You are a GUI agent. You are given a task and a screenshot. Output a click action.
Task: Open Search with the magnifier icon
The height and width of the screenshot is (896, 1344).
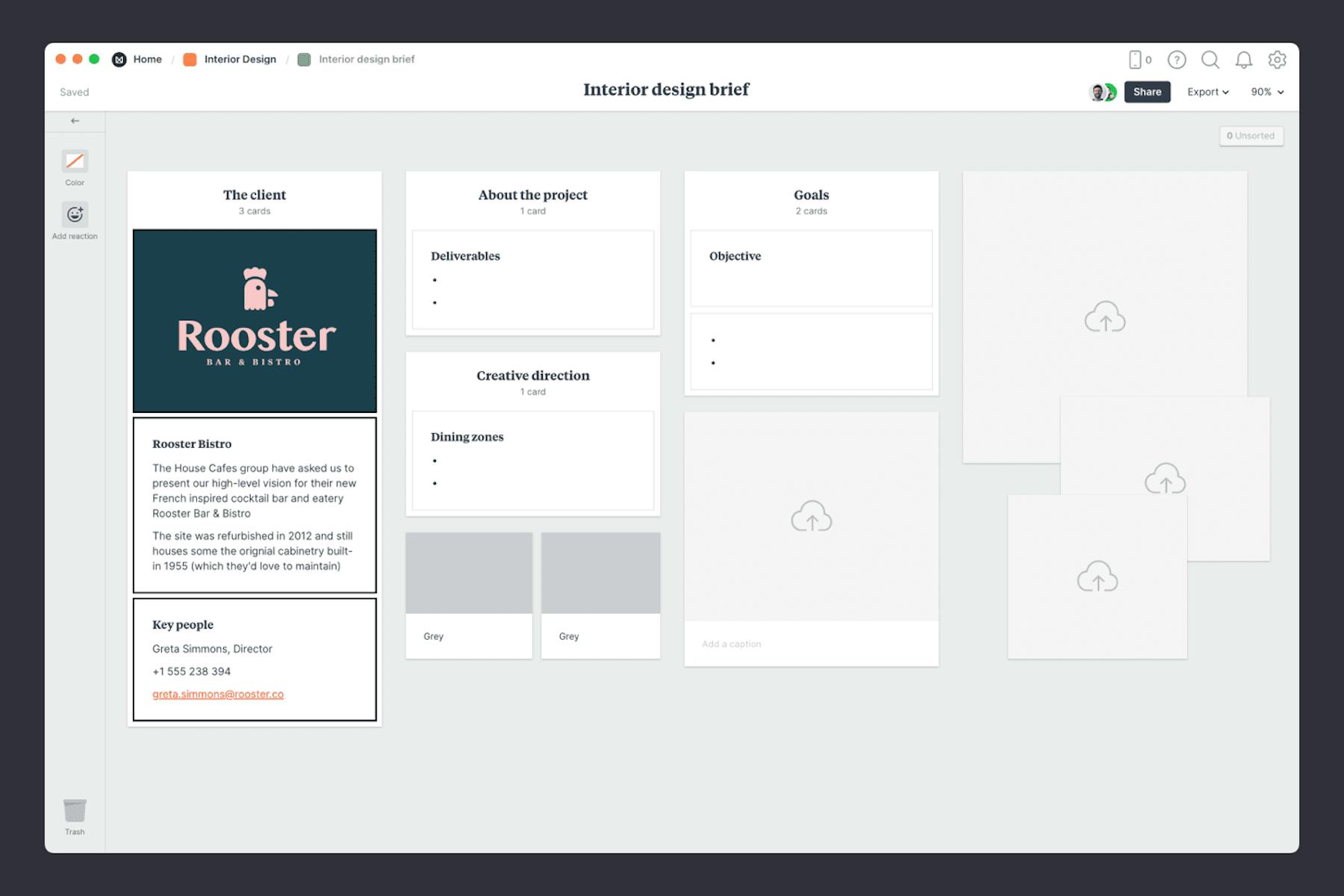coord(1210,60)
